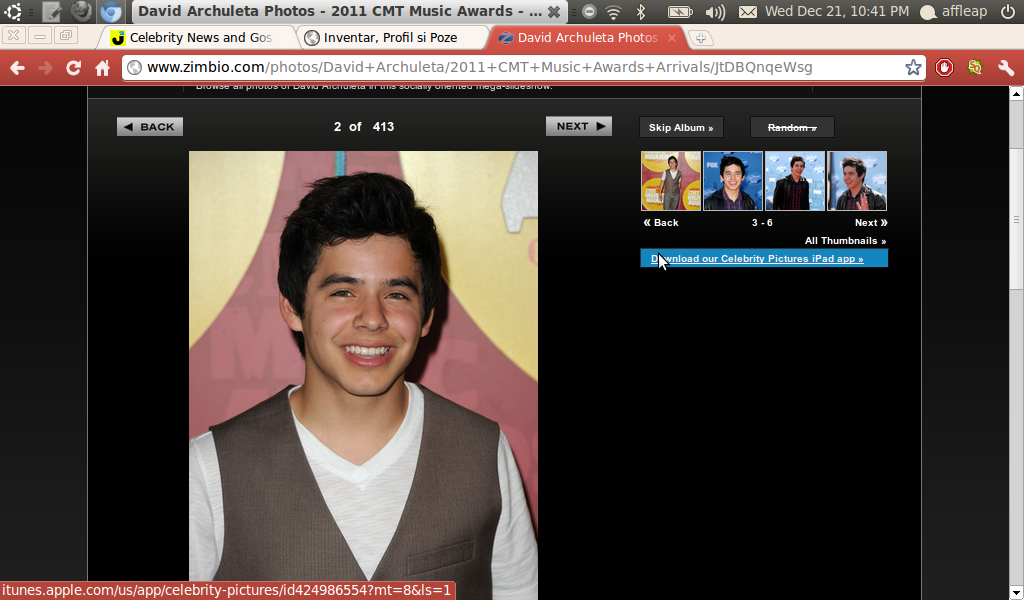Go back using browser back arrow
This screenshot has width=1024, height=600.
(x=18, y=67)
